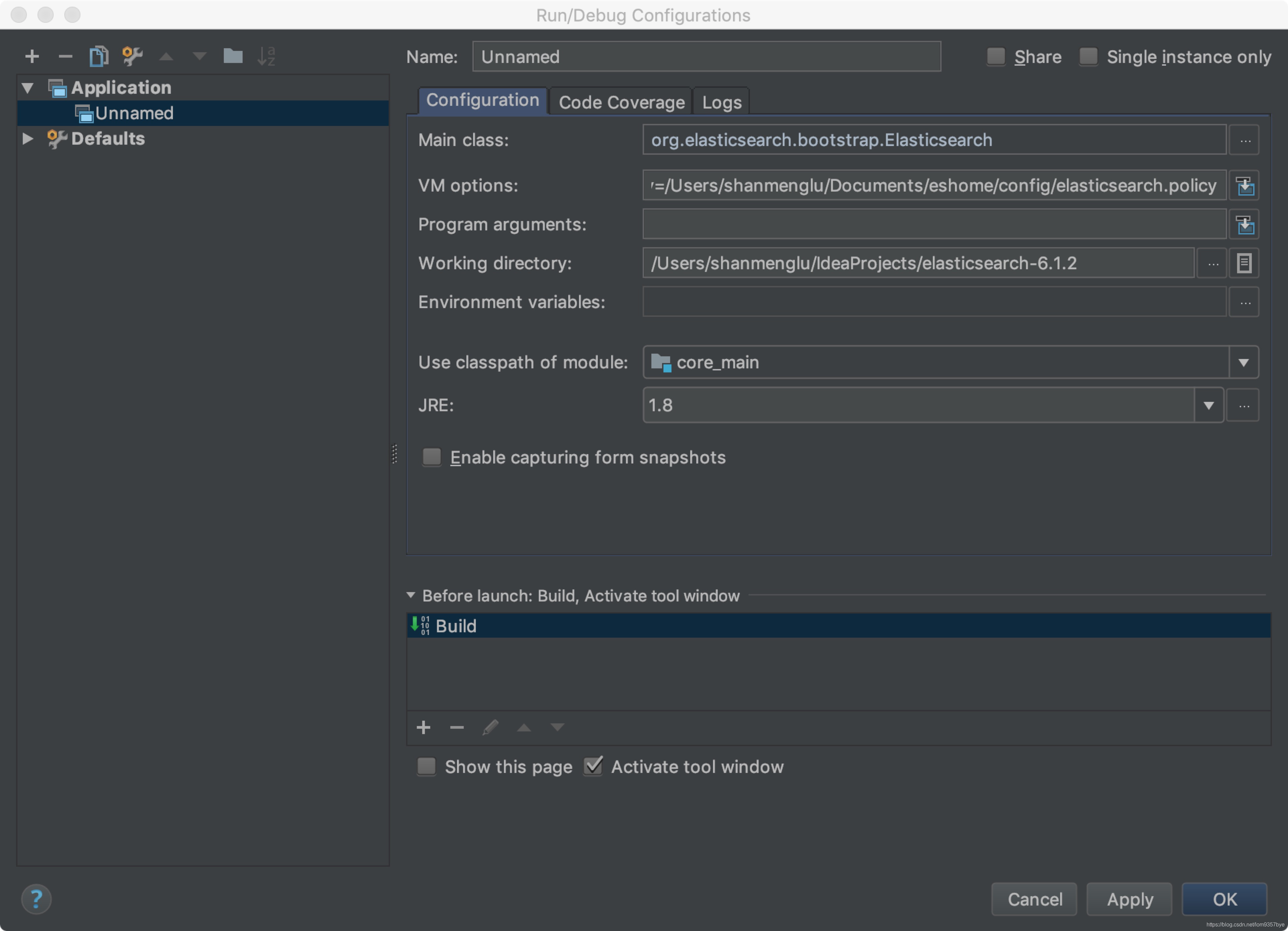
Task: Switch to the Logs tab
Action: pyautogui.click(x=721, y=102)
